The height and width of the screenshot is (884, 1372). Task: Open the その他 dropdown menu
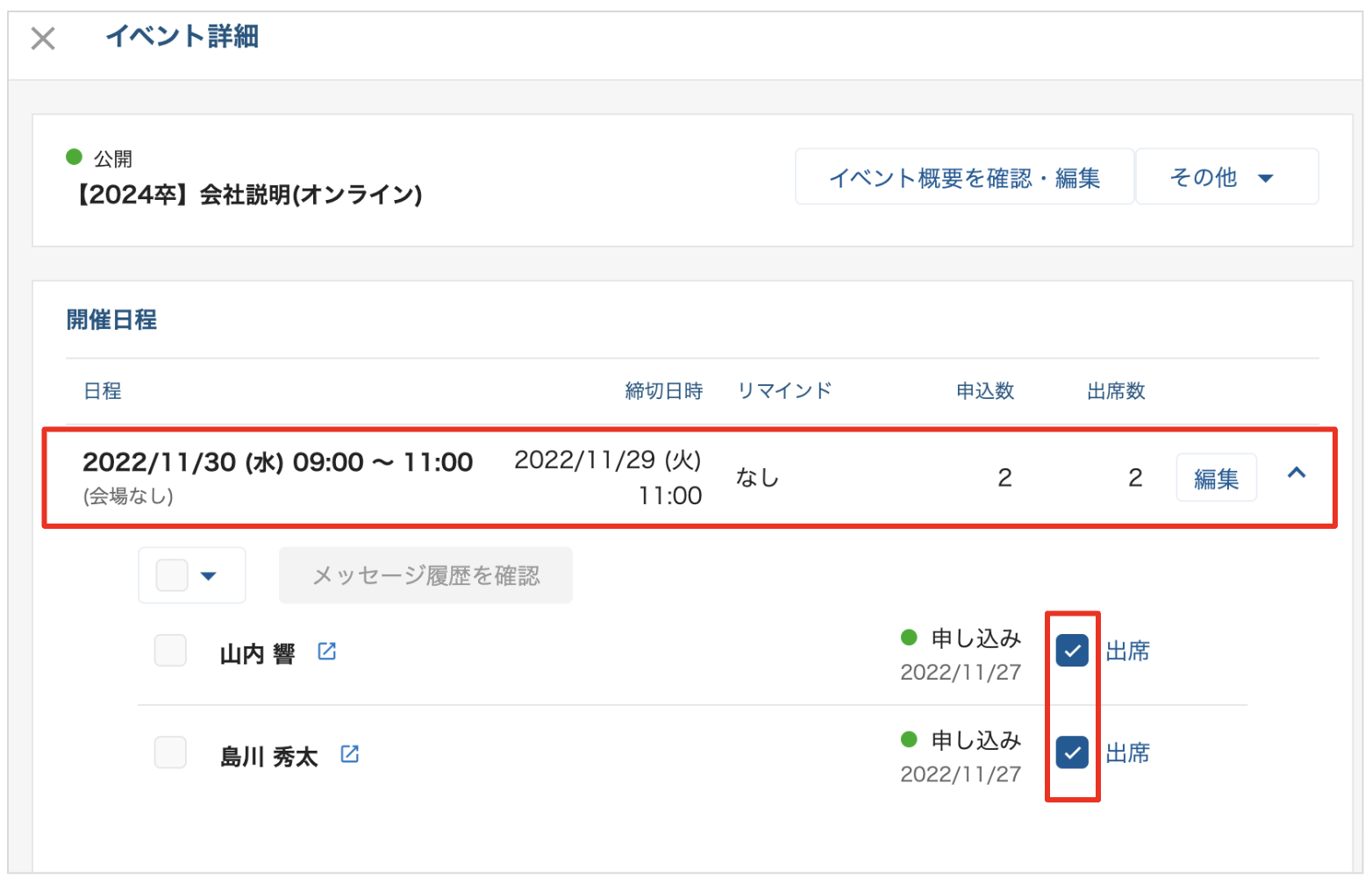click(x=1226, y=177)
